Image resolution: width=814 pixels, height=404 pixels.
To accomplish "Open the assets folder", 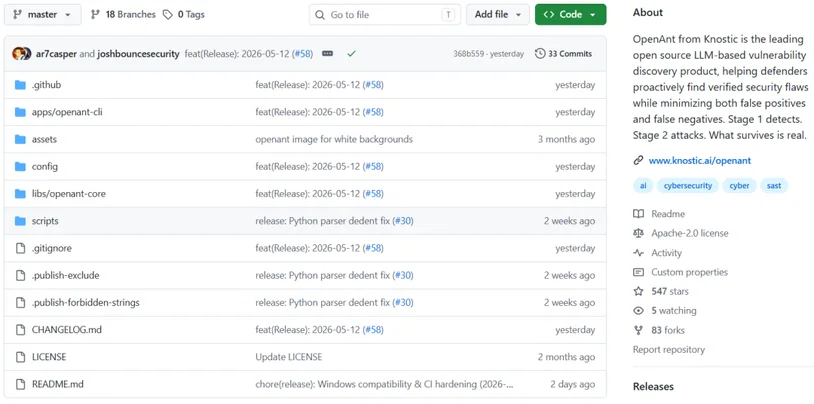I will click(x=44, y=139).
